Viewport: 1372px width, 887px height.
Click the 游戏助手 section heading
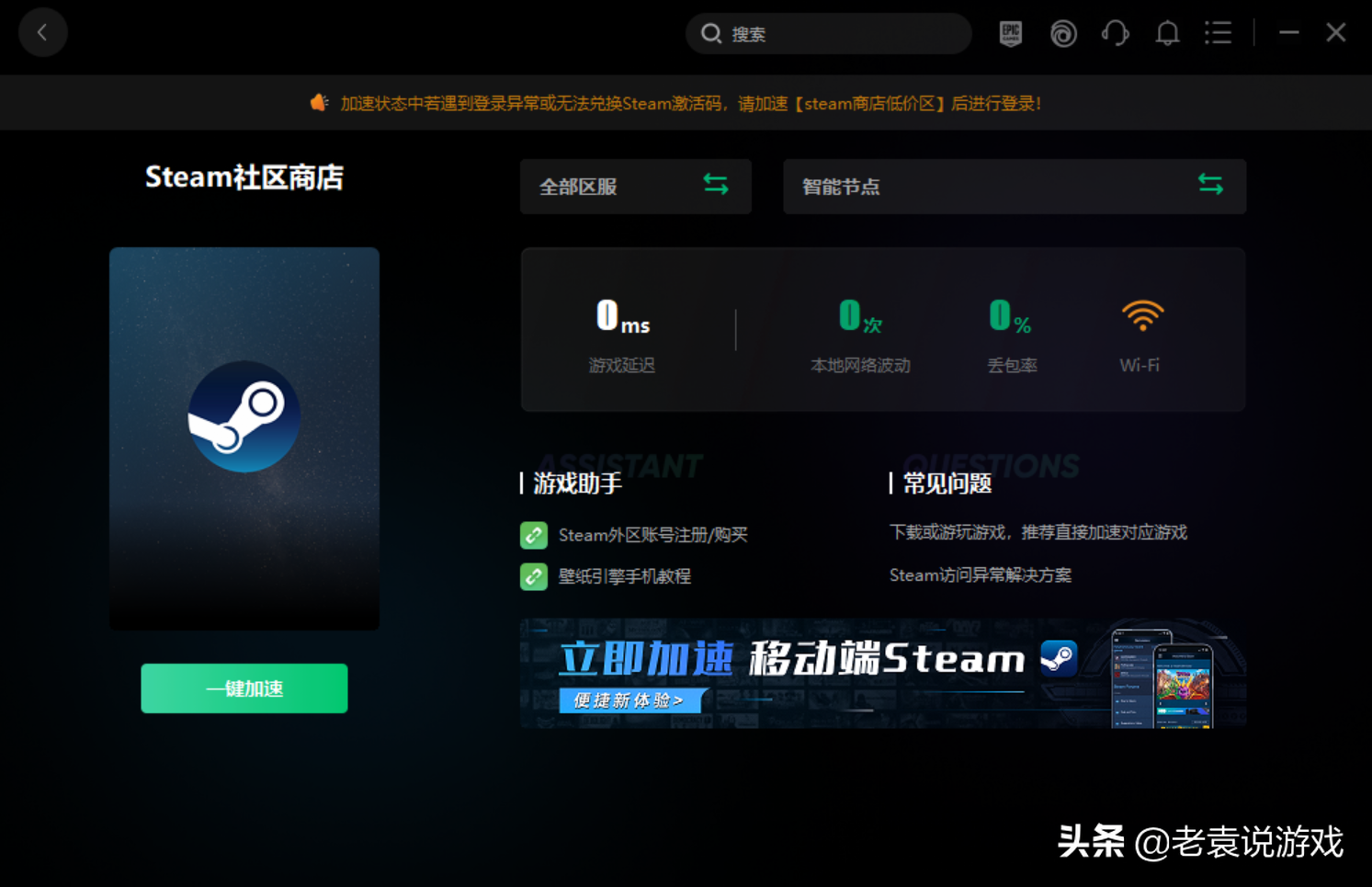click(578, 483)
